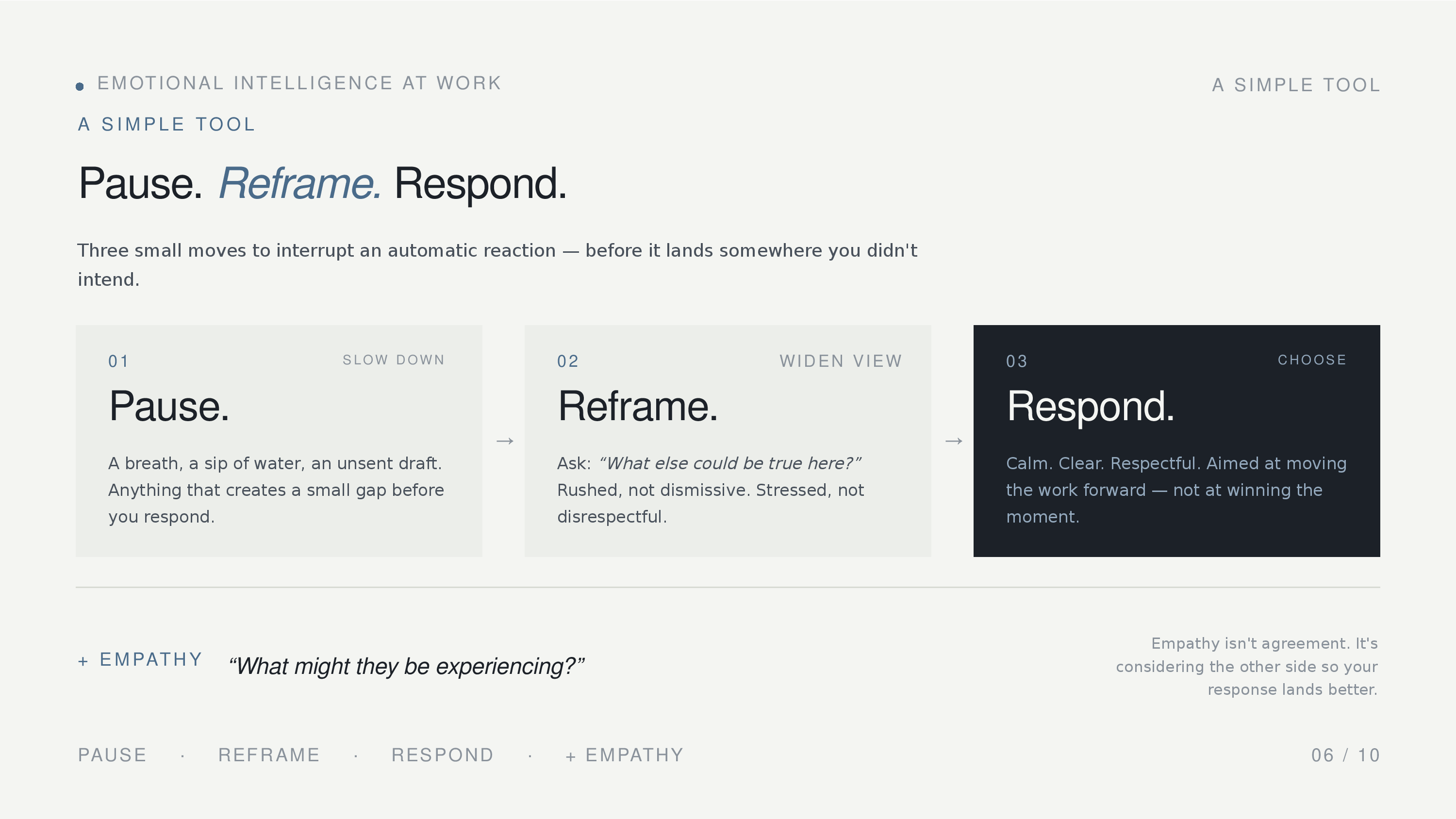This screenshot has height=819, width=1456.
Task: Click the "EMOTIONAL INTELLIGENCE AT WORK" header text
Action: [x=299, y=83]
